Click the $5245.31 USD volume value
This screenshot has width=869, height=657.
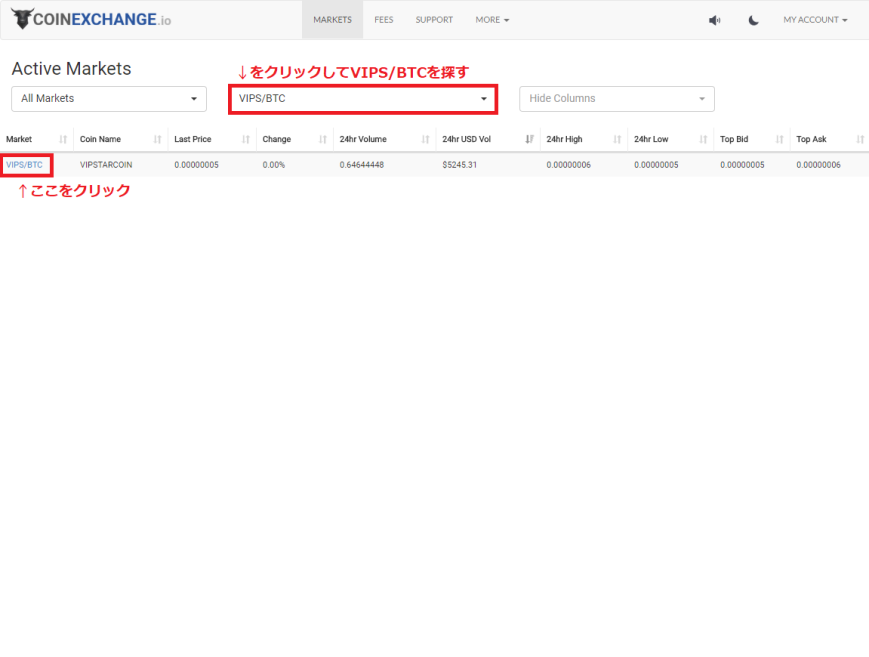(x=459, y=165)
